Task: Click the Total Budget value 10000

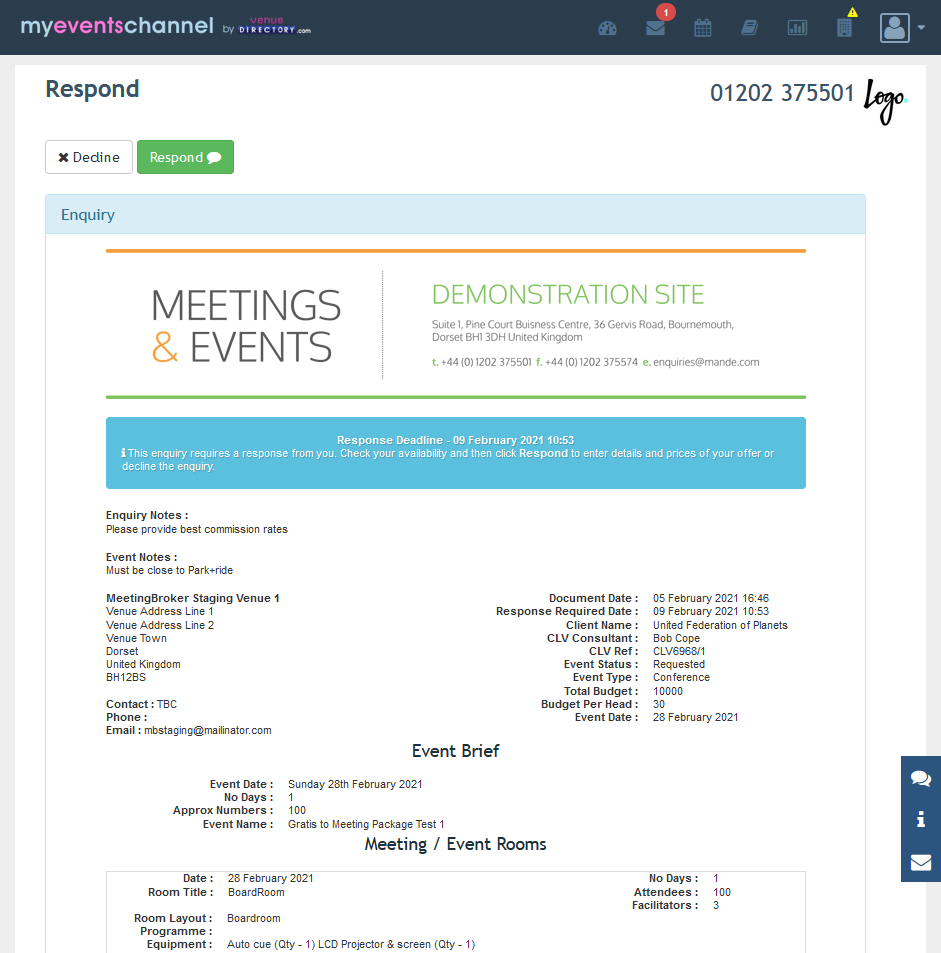Action: (668, 692)
